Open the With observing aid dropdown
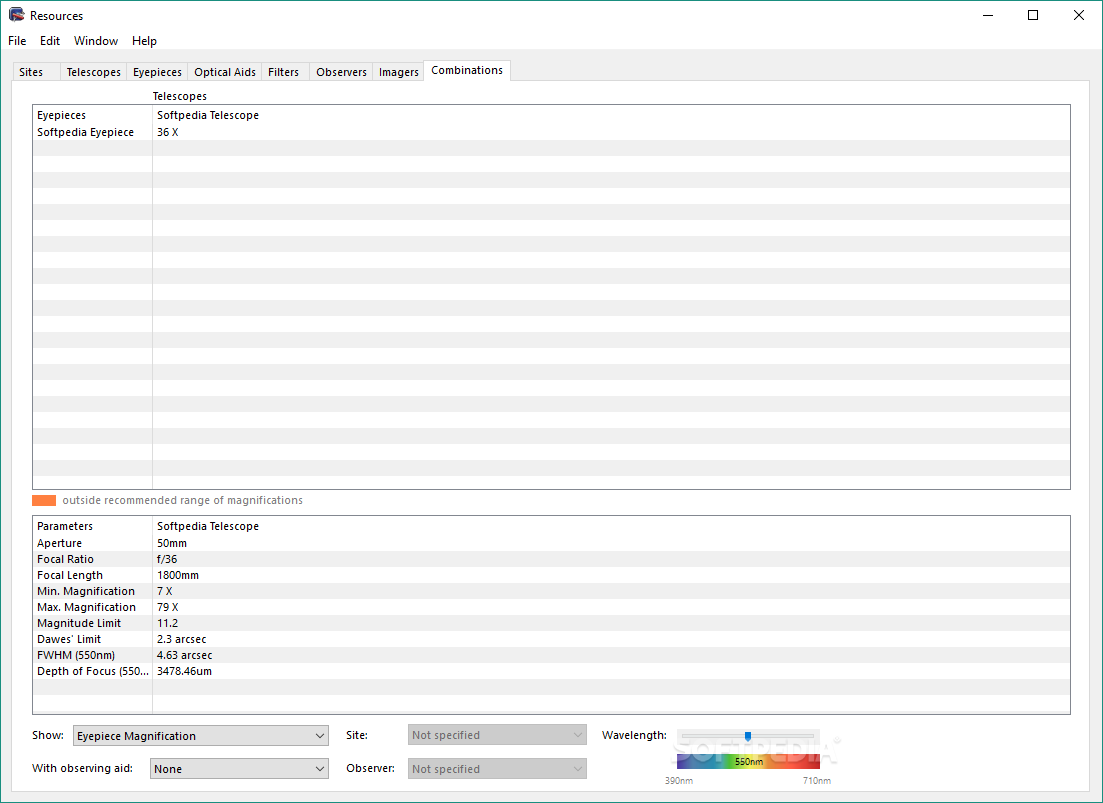This screenshot has height=803, width=1103. pyautogui.click(x=239, y=769)
